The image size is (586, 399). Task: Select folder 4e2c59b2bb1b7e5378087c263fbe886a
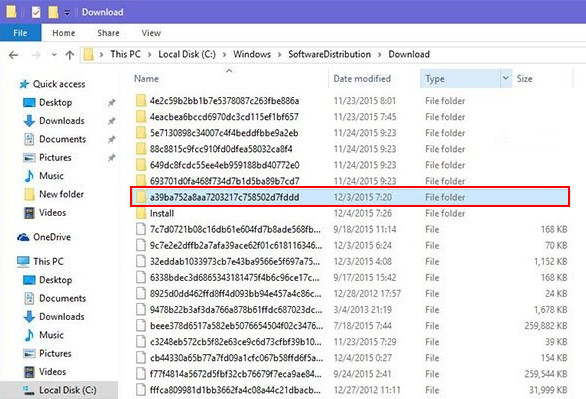[x=224, y=101]
